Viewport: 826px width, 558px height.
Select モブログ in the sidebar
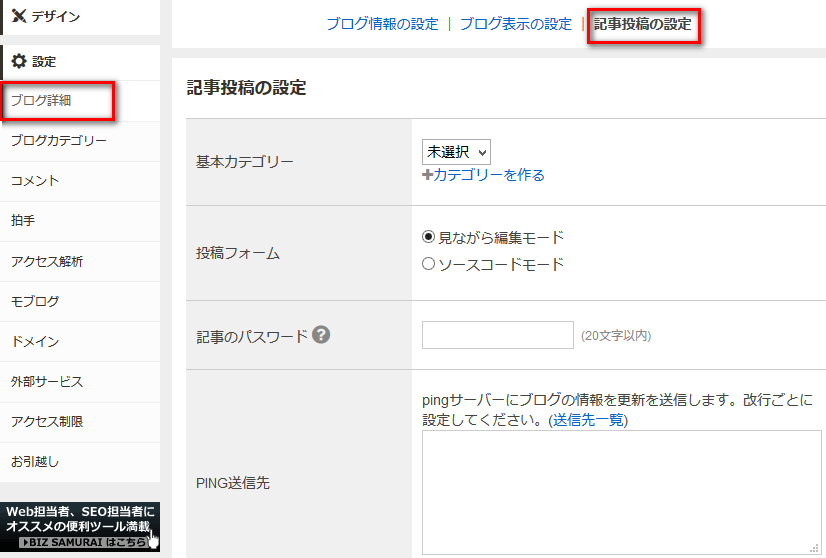[x=80, y=301]
